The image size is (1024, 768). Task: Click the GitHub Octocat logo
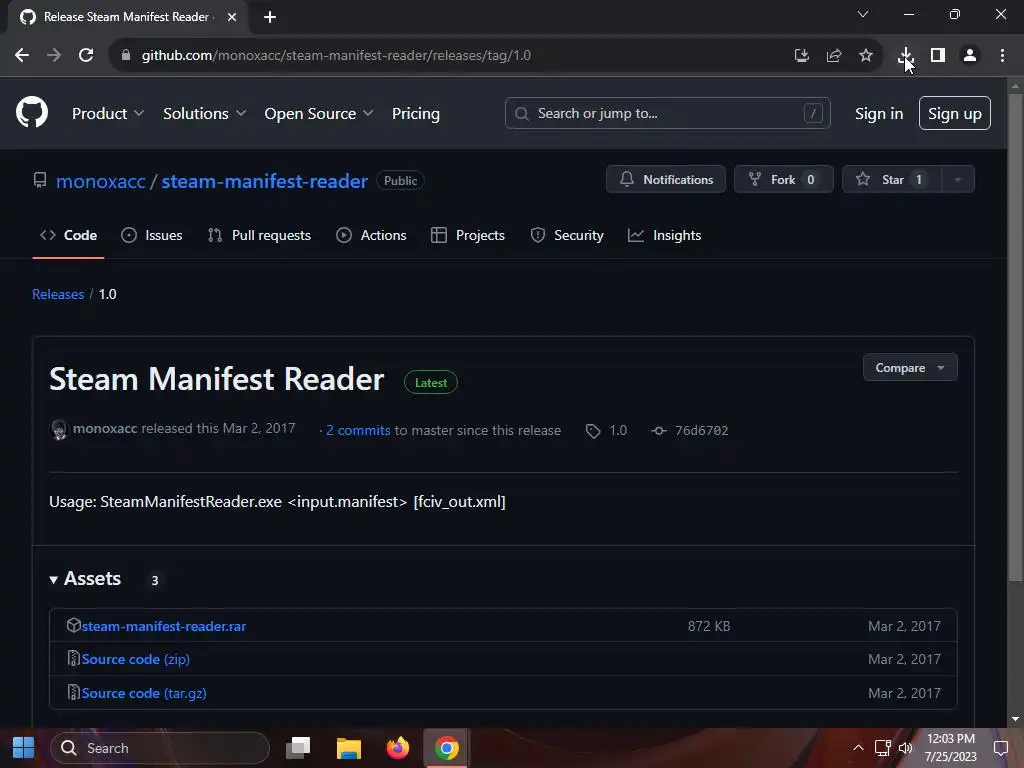[x=32, y=112]
